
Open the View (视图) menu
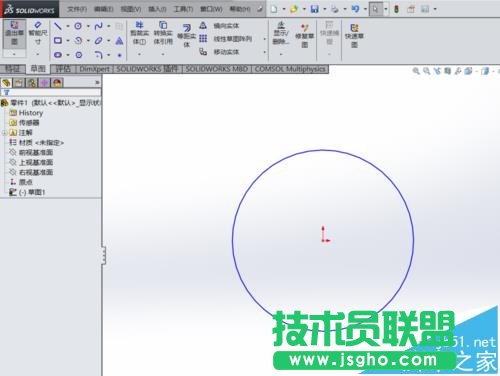131,9
